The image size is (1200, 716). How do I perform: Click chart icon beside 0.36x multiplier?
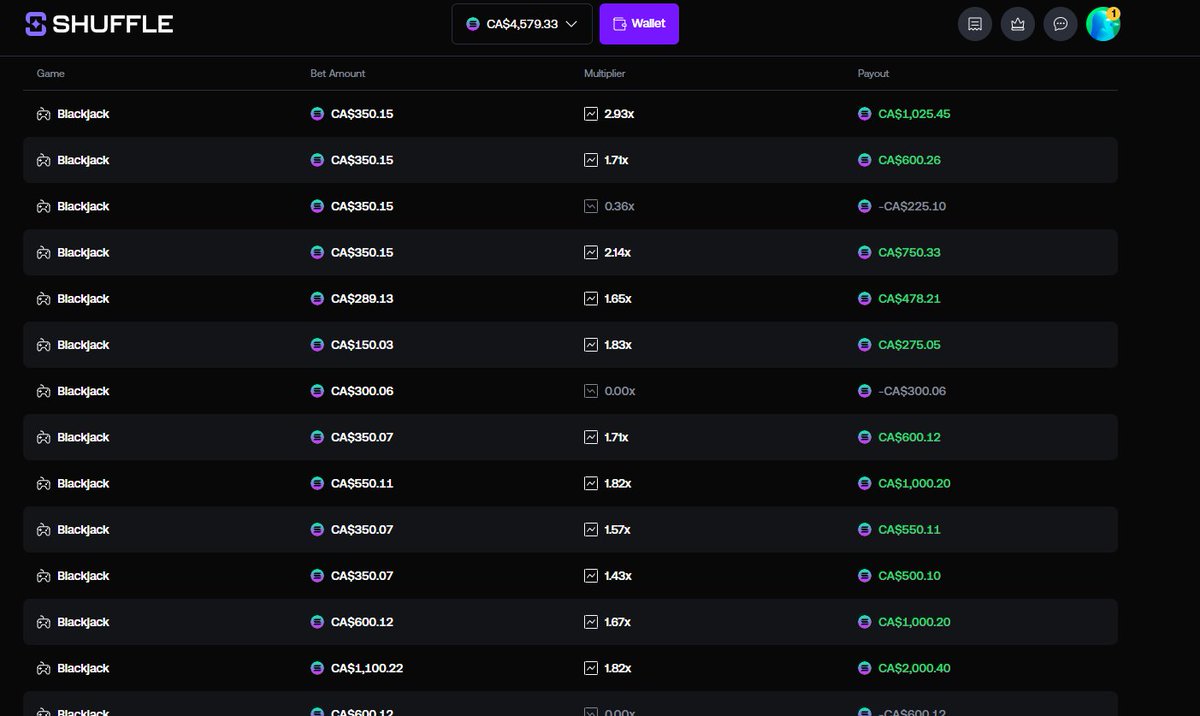(591, 206)
